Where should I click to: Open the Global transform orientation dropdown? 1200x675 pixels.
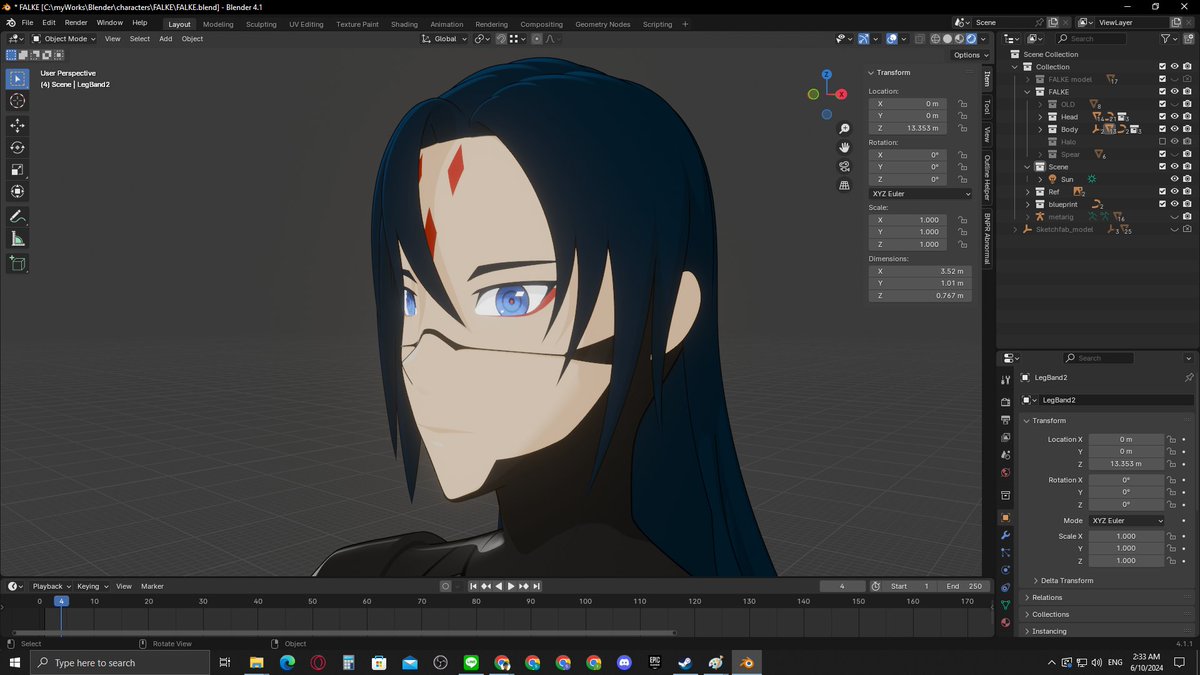444,39
